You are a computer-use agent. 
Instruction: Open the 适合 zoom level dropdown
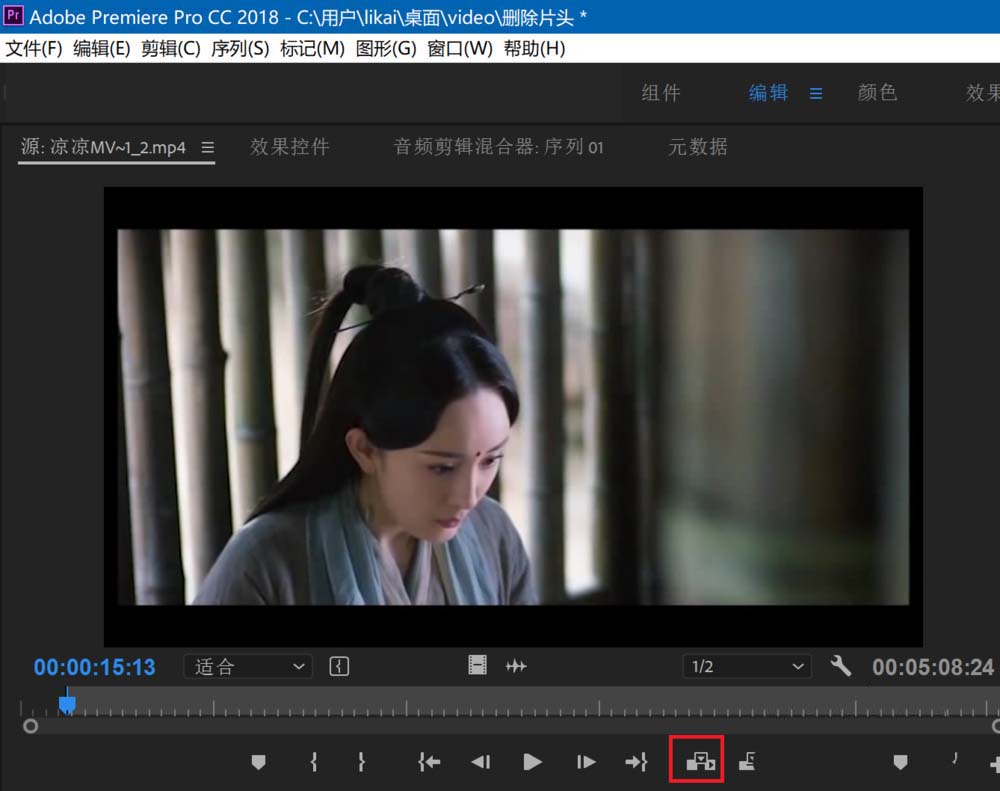pos(248,667)
